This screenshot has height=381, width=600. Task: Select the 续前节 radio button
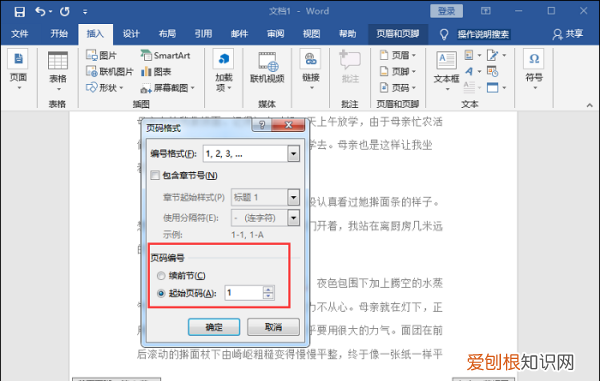161,275
